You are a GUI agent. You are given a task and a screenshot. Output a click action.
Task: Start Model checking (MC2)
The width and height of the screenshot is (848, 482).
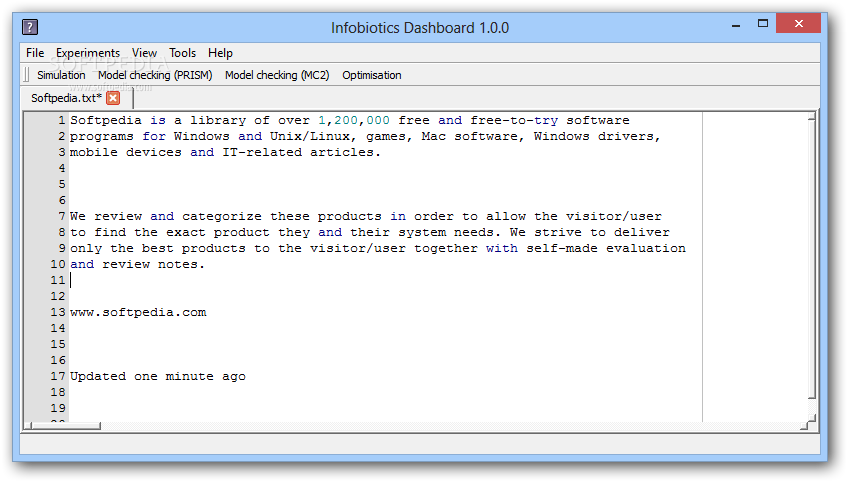click(x=277, y=75)
